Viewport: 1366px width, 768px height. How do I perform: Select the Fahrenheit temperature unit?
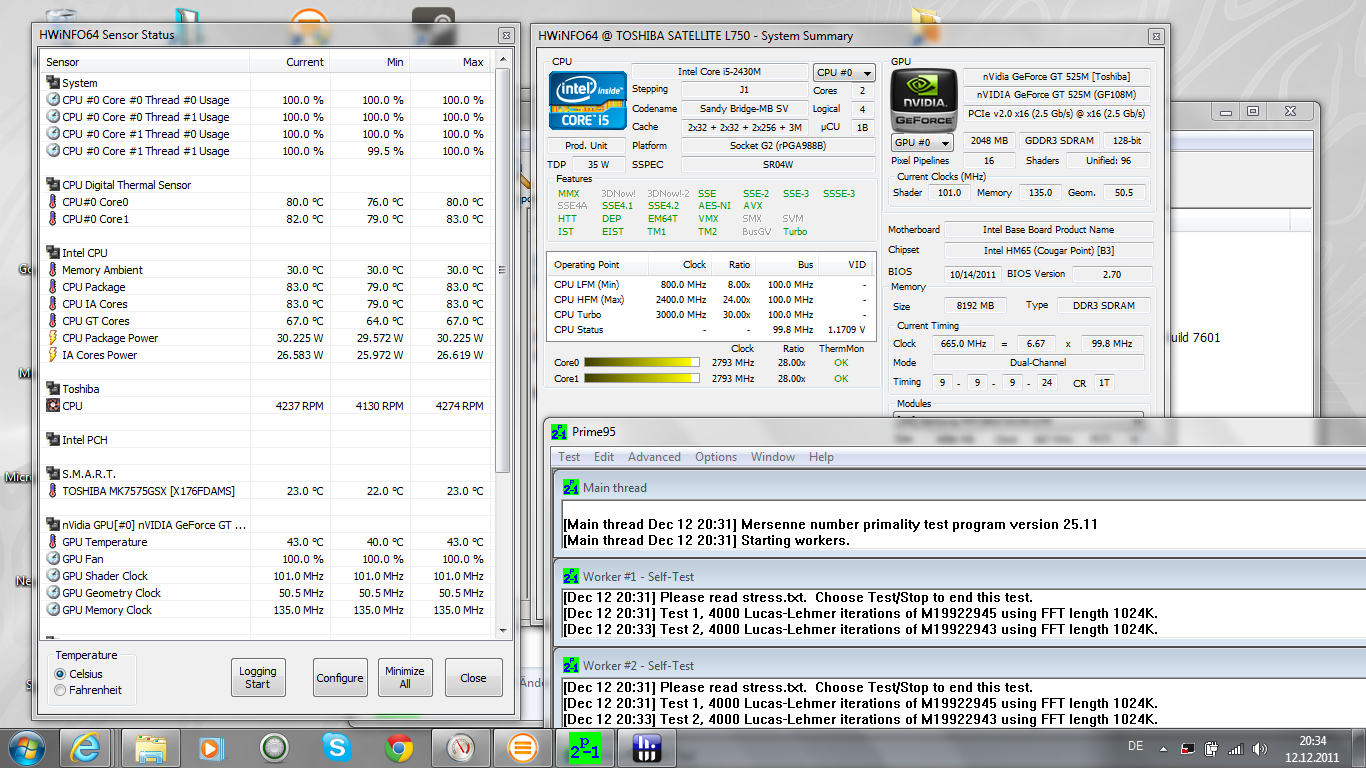click(61, 690)
